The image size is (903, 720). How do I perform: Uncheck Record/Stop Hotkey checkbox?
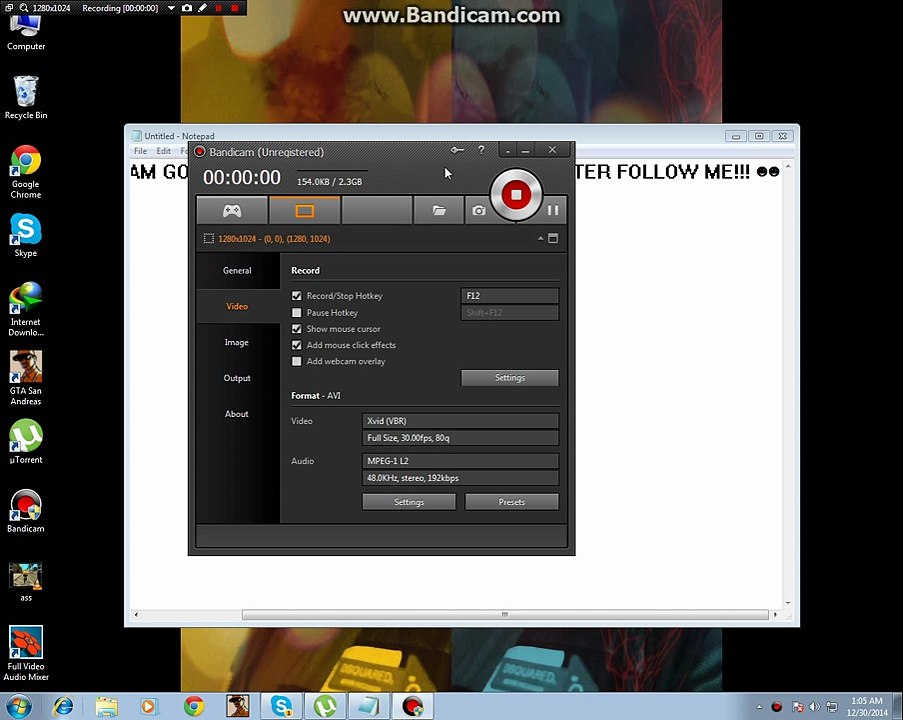(297, 295)
